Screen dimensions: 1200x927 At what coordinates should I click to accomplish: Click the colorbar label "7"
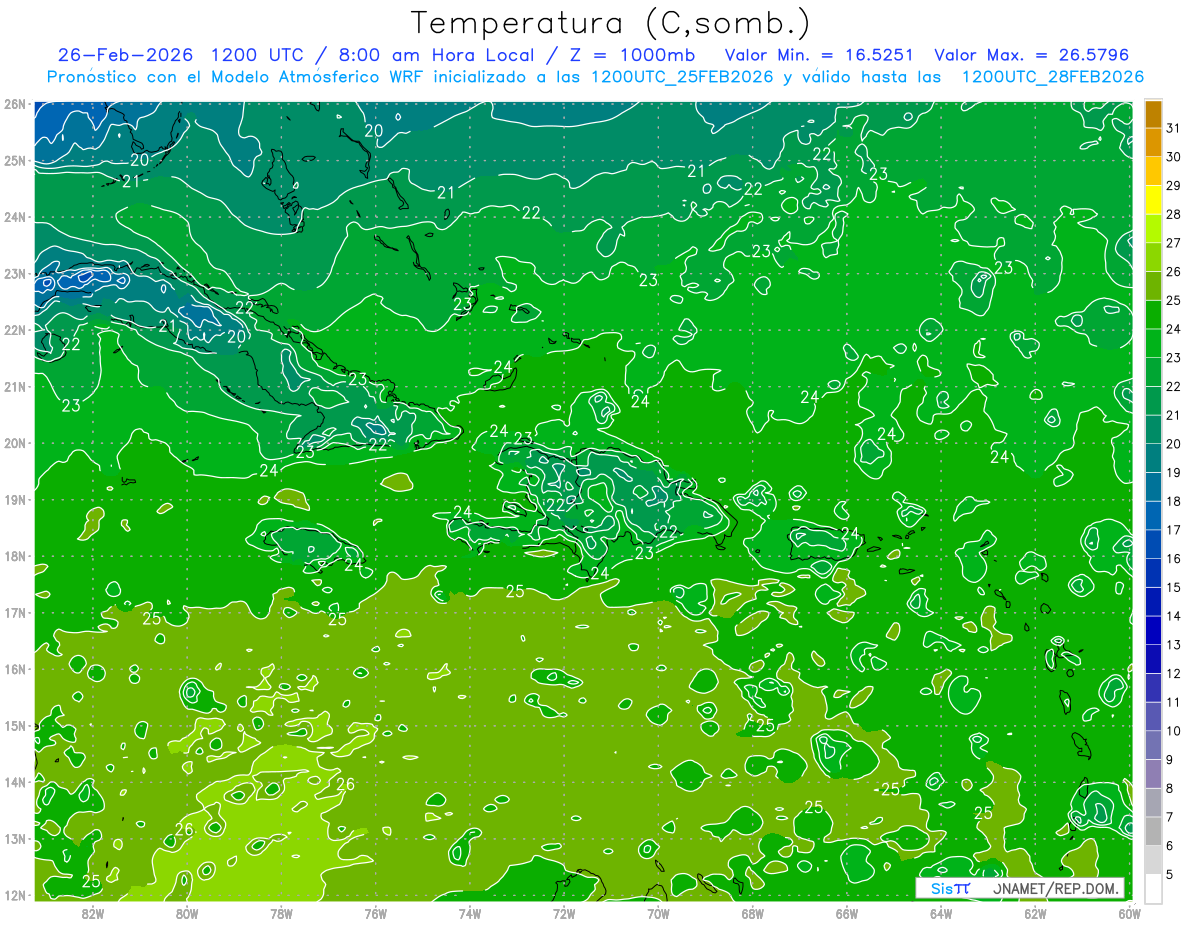tap(1171, 818)
